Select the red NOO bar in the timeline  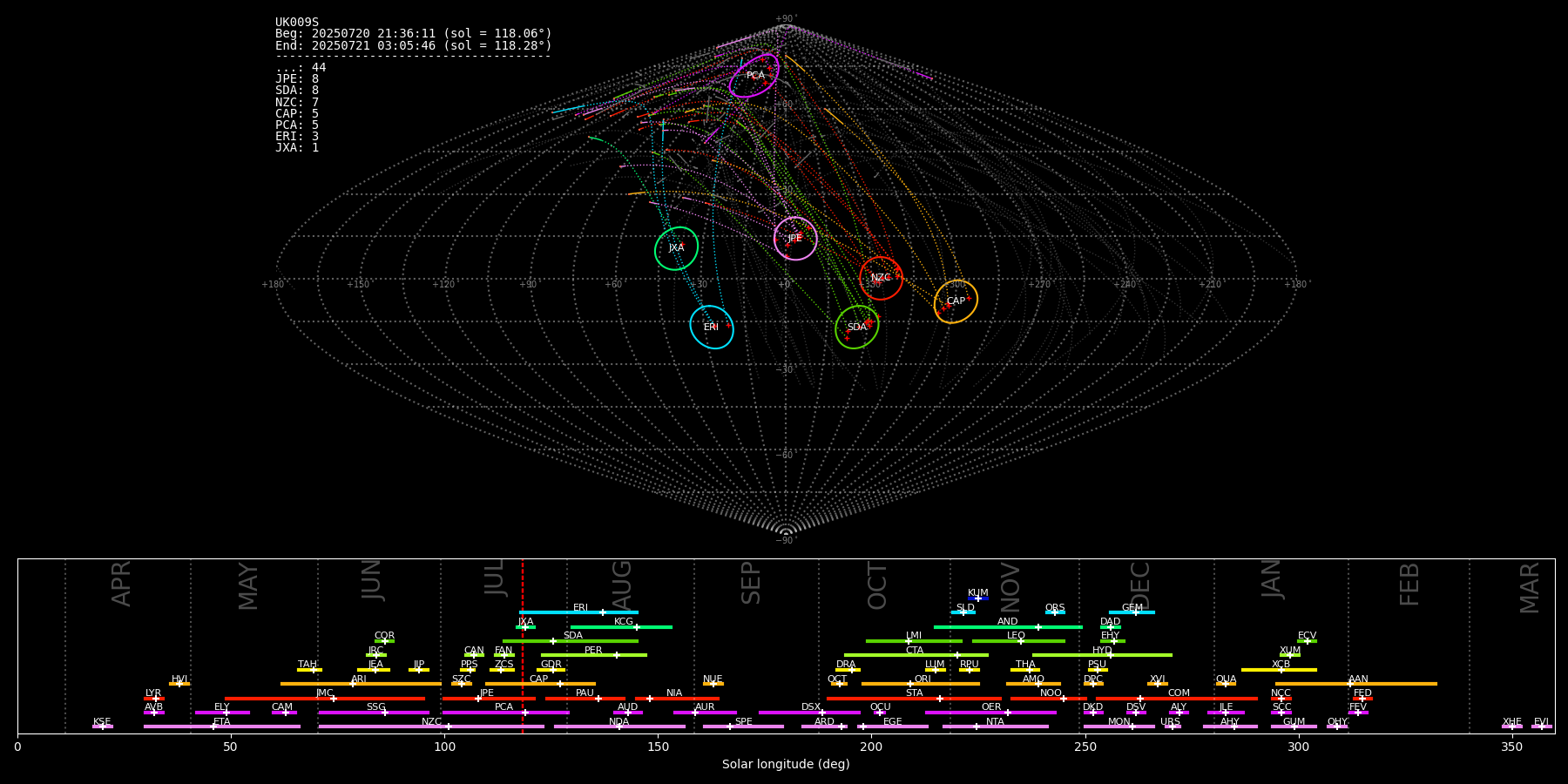[x=1049, y=699]
